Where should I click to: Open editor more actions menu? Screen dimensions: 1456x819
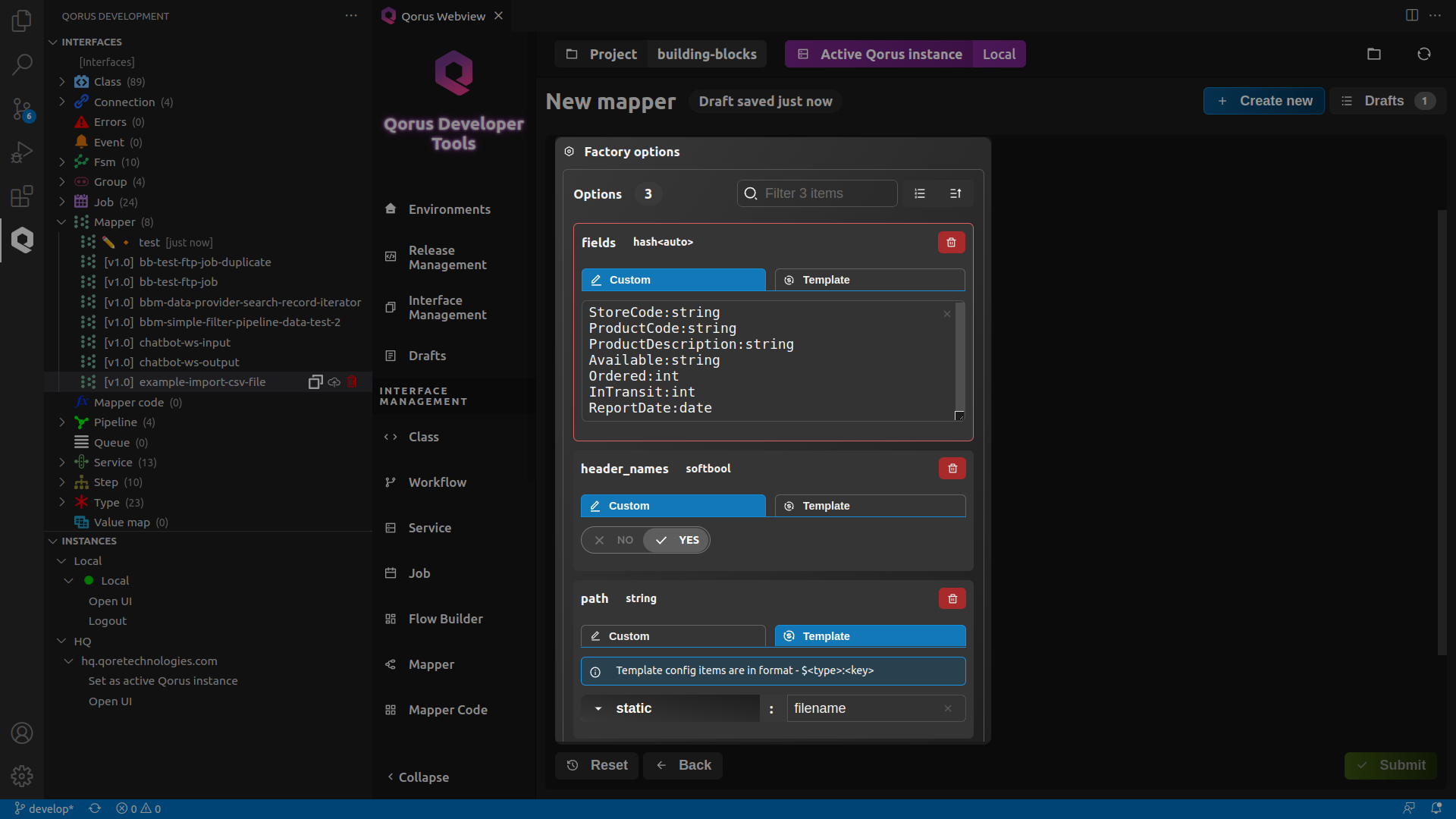[x=1435, y=15]
